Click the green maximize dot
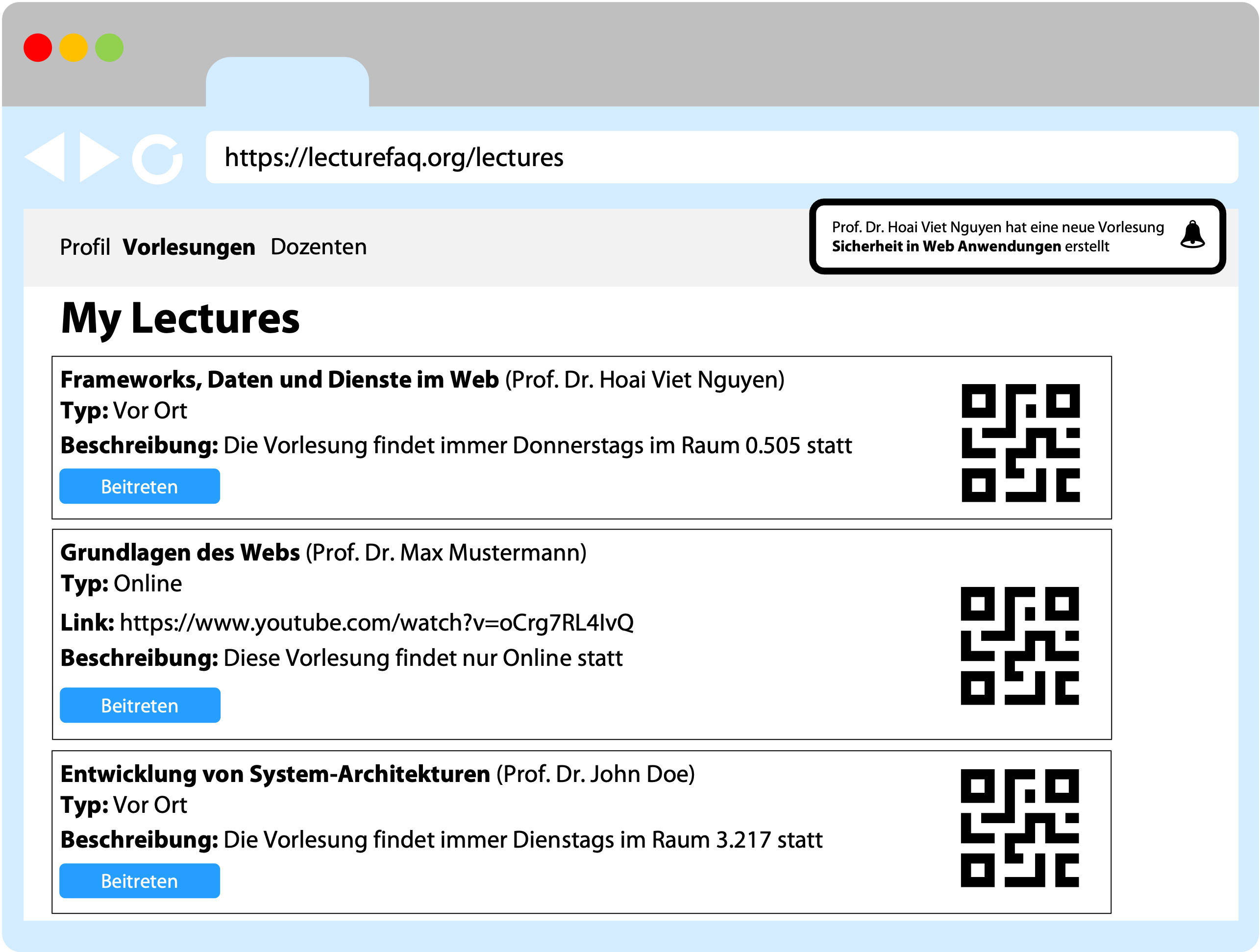Image resolution: width=1260 pixels, height=952 pixels. pyautogui.click(x=109, y=48)
